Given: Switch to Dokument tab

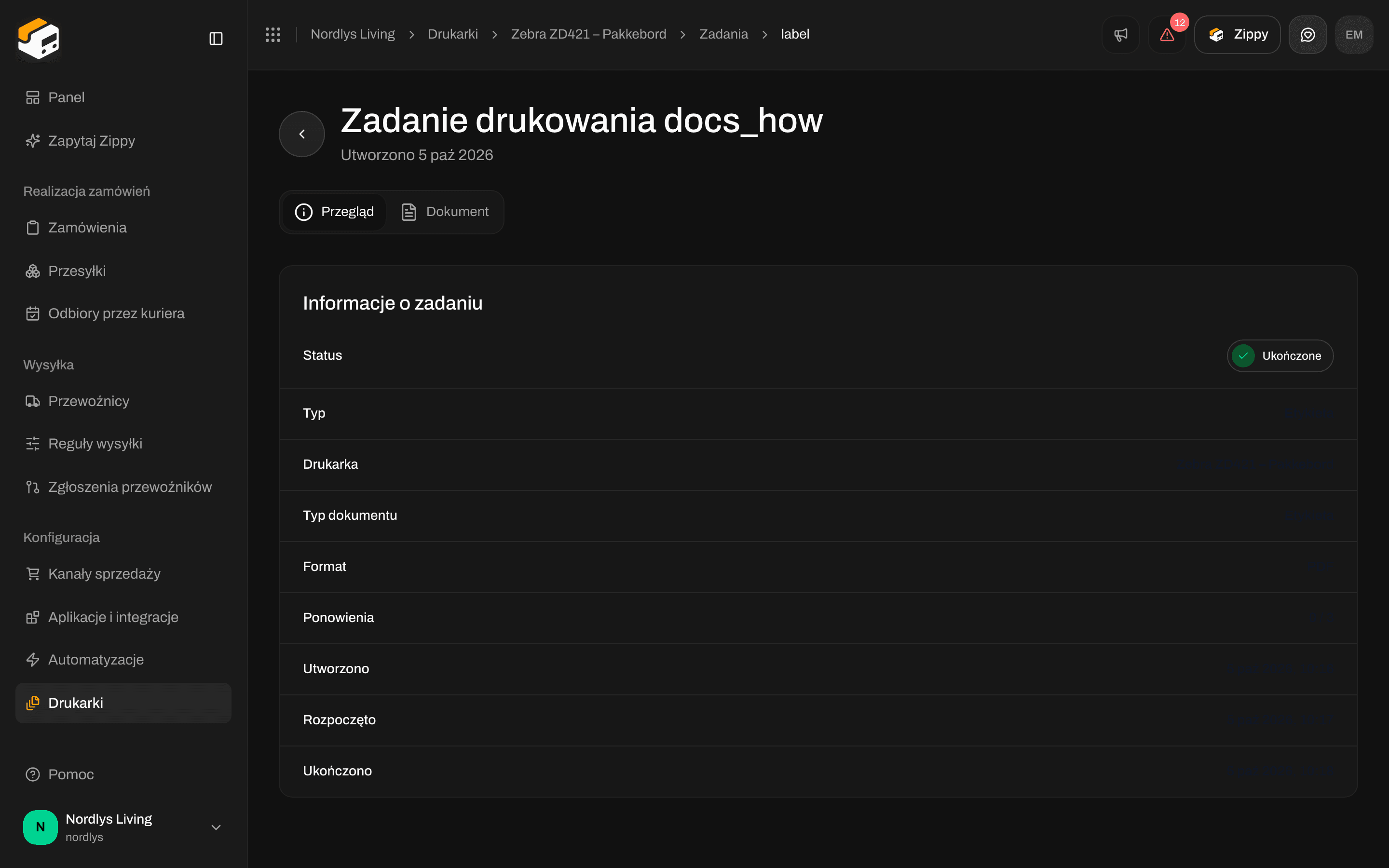Looking at the screenshot, I should 445,212.
